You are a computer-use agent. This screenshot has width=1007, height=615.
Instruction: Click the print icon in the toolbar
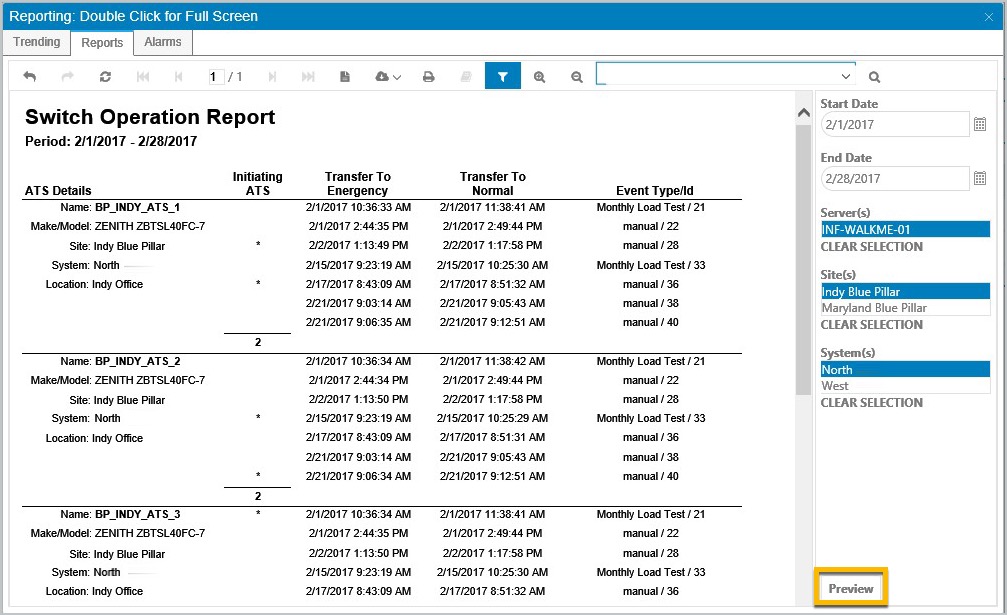(428, 77)
